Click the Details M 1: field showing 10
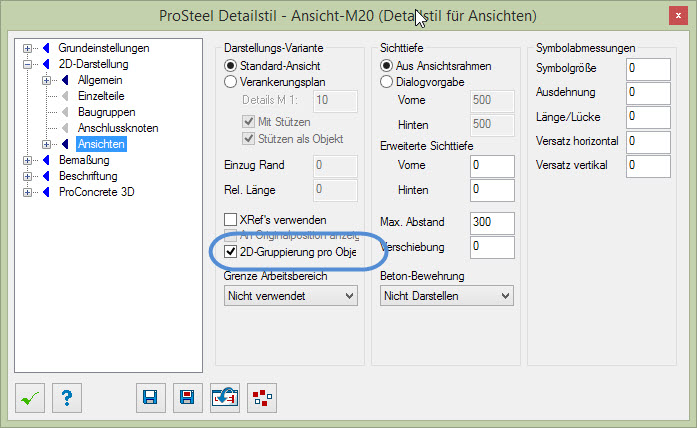 pos(335,101)
